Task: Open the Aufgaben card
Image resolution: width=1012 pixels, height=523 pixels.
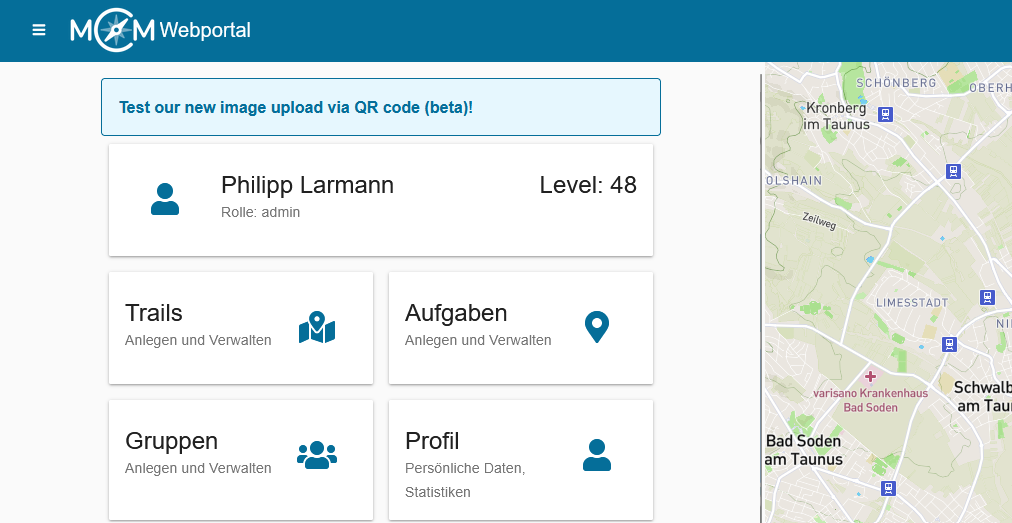Action: coord(520,327)
